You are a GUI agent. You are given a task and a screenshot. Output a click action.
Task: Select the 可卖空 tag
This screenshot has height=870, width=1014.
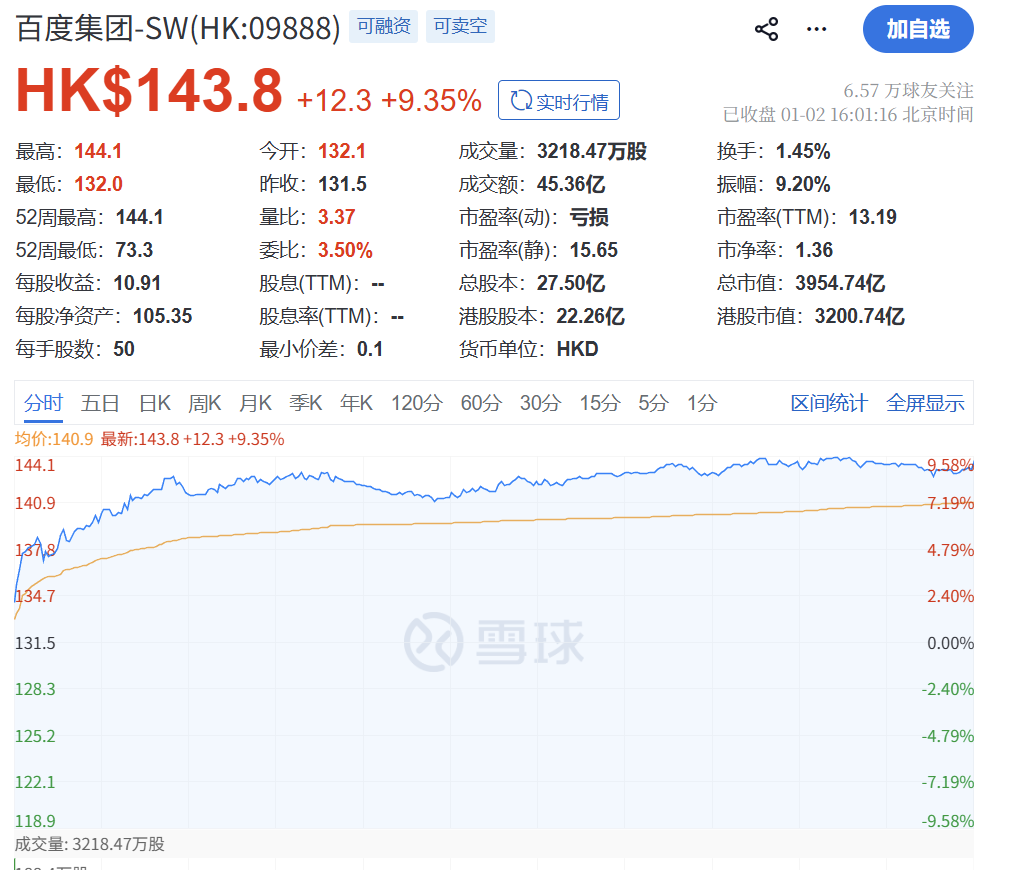[460, 27]
